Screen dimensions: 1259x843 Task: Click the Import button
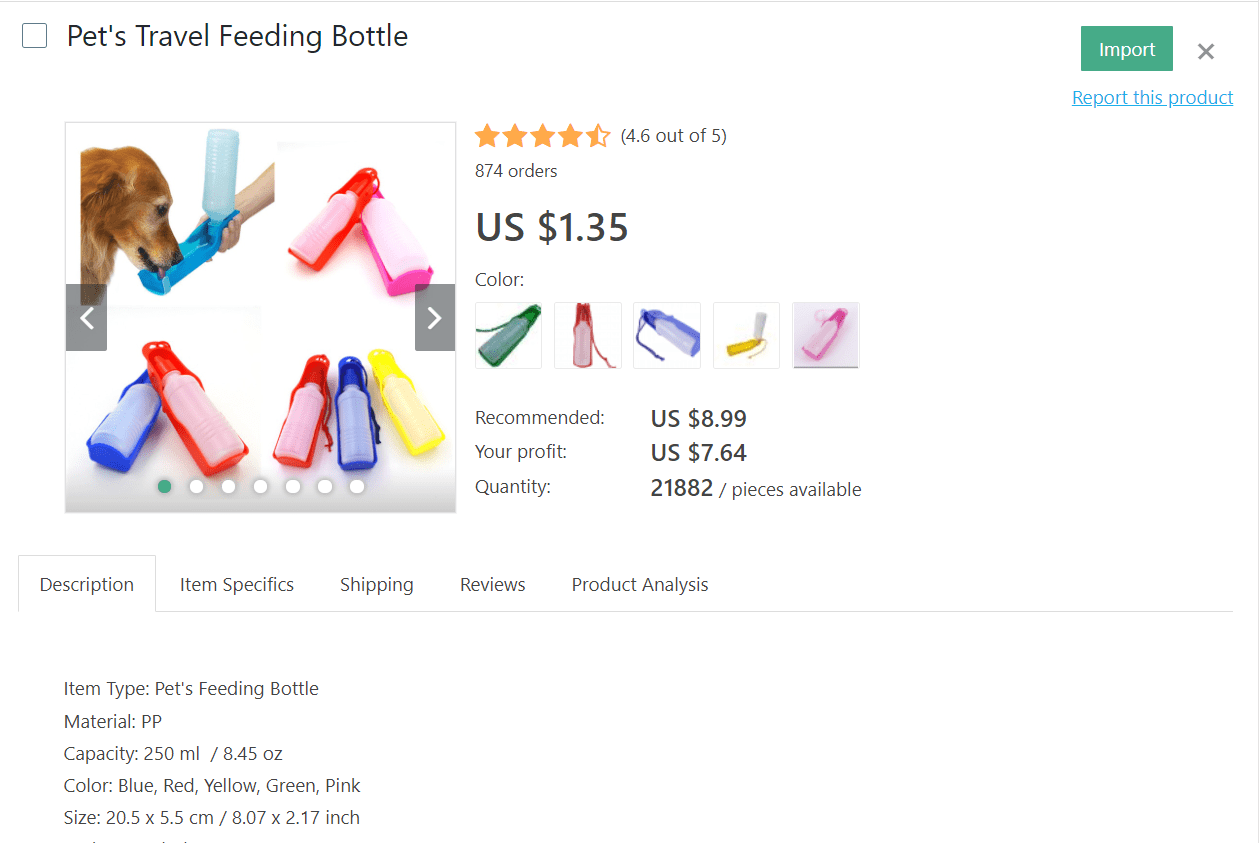1126,48
